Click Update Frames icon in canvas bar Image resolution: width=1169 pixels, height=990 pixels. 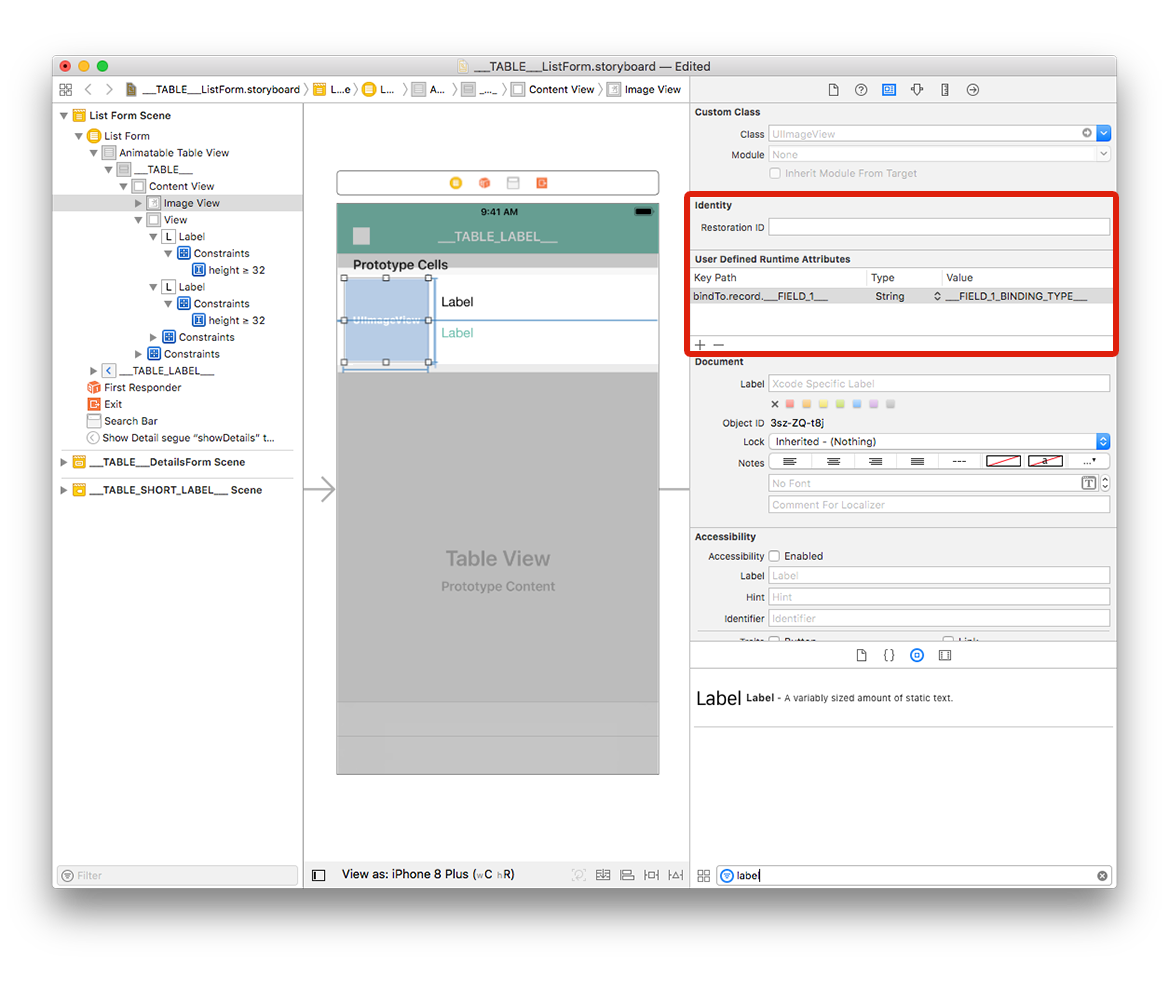point(579,875)
